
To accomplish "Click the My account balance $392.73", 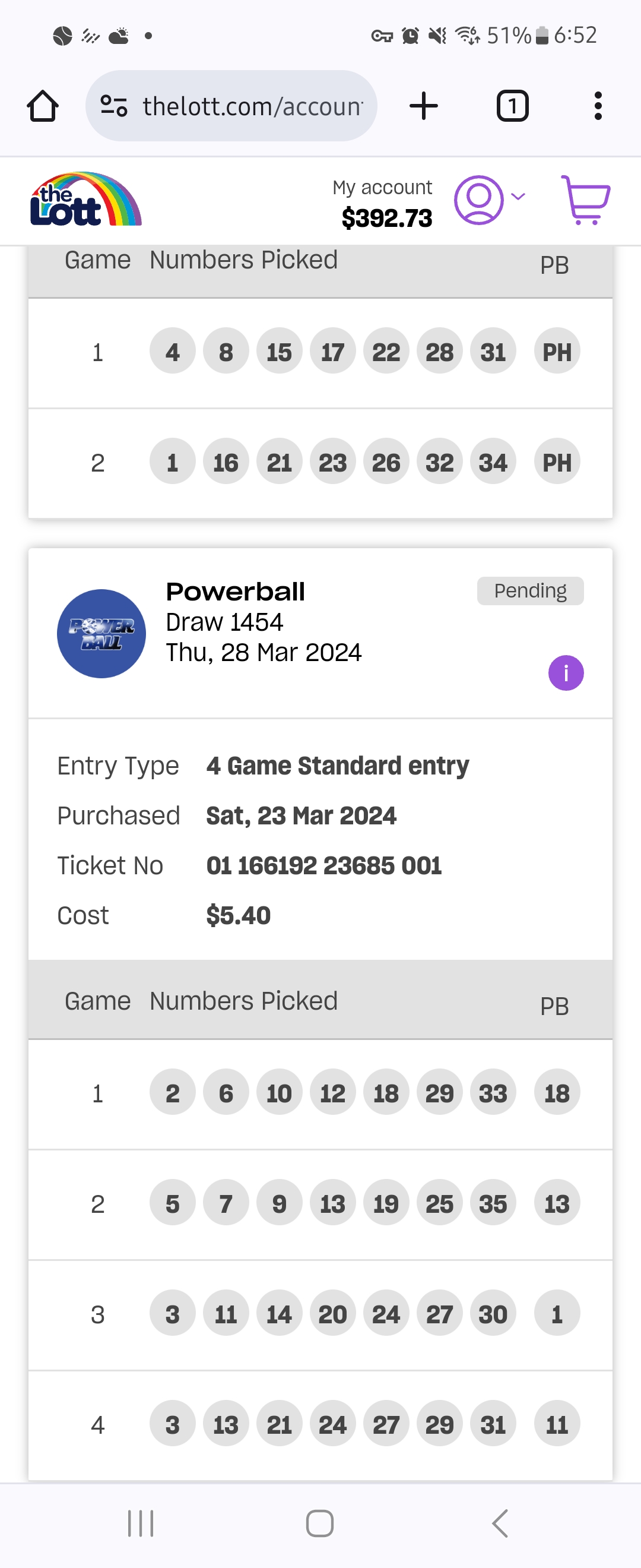I will 386,218.
